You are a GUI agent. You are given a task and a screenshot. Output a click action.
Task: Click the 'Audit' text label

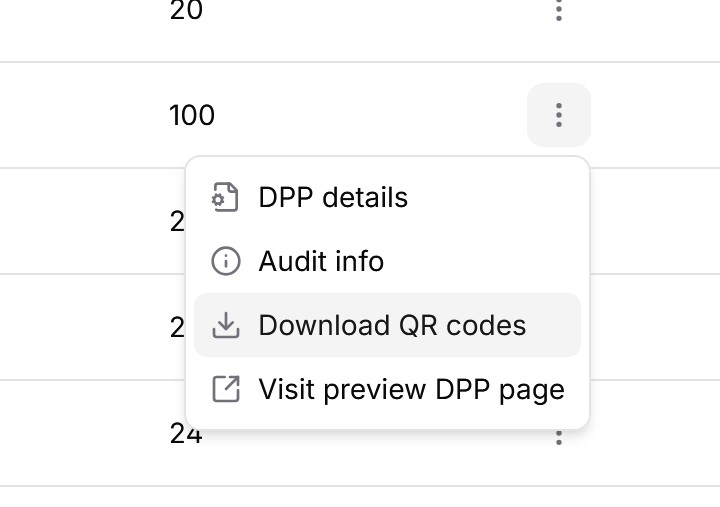[x=290, y=261]
